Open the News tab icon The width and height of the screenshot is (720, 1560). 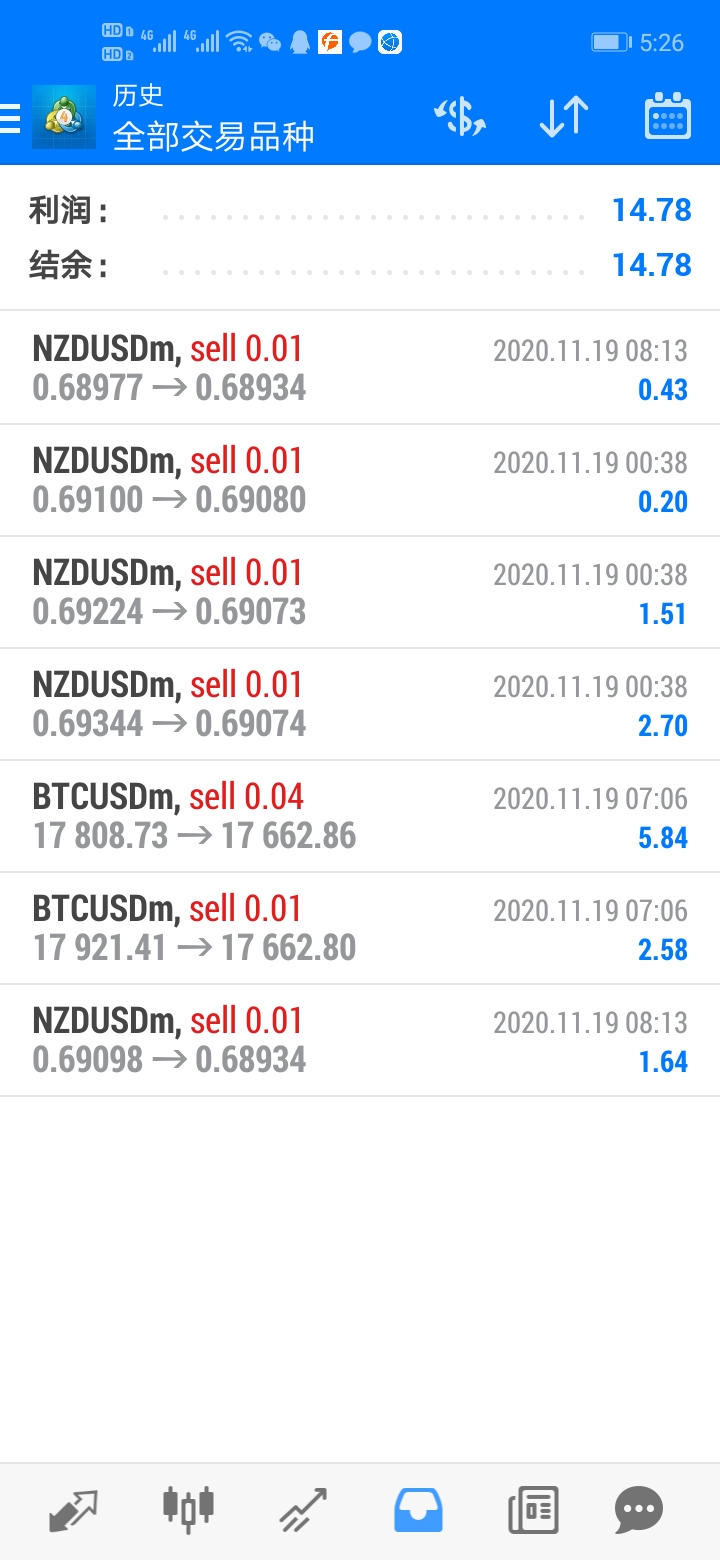coord(532,1510)
